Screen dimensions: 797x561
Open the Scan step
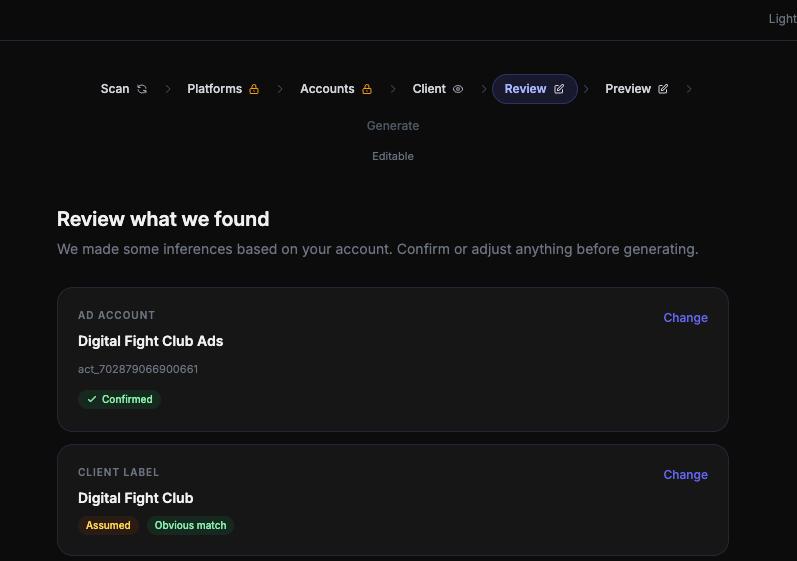click(115, 89)
